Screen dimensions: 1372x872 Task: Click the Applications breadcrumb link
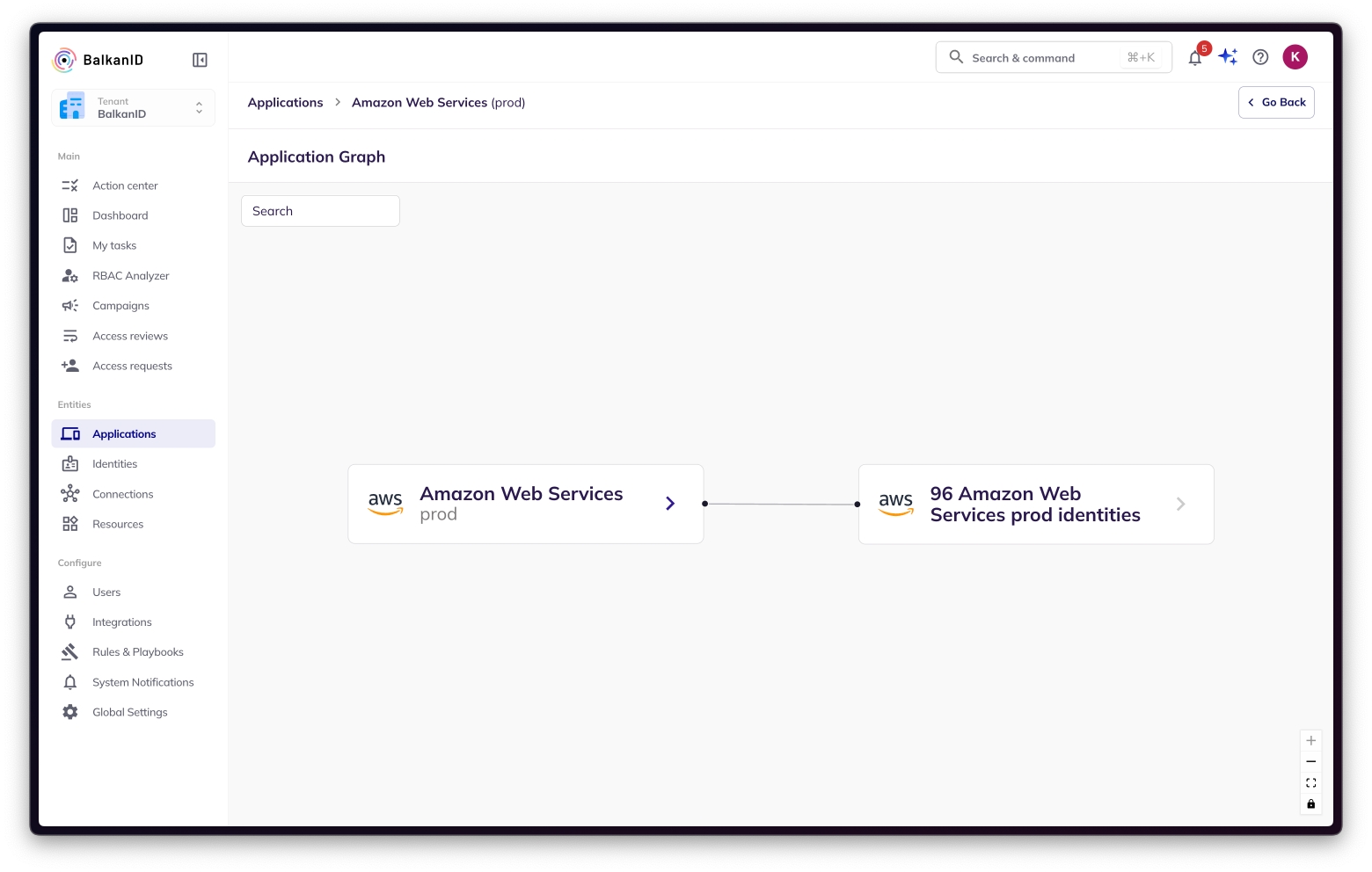(286, 102)
